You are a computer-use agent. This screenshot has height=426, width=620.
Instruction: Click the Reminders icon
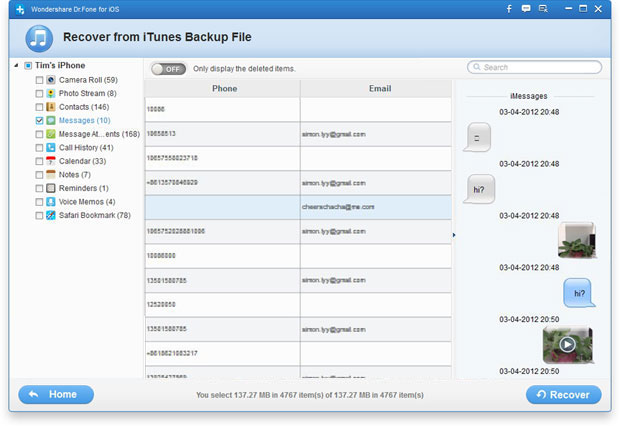tap(51, 188)
